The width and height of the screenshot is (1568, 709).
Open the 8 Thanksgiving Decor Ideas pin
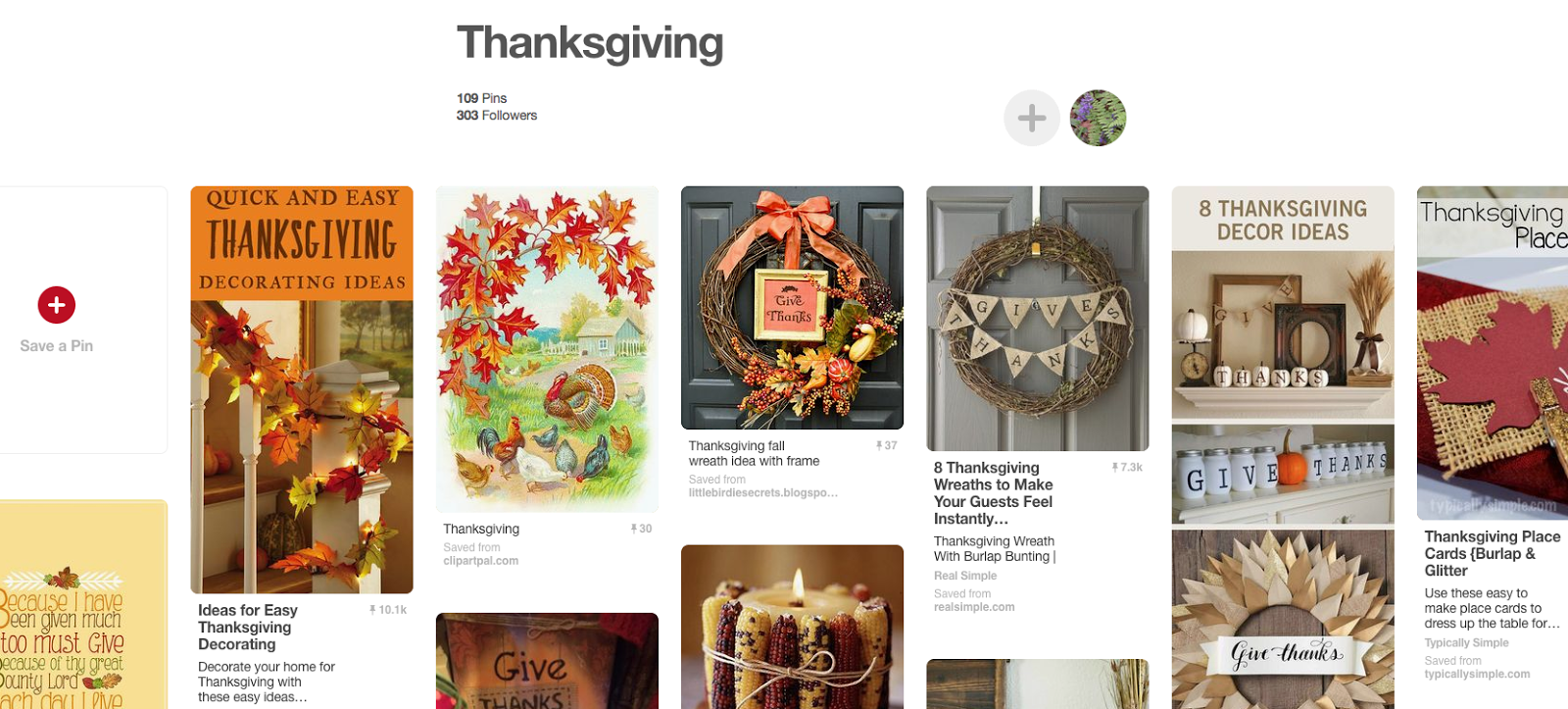1283,447
